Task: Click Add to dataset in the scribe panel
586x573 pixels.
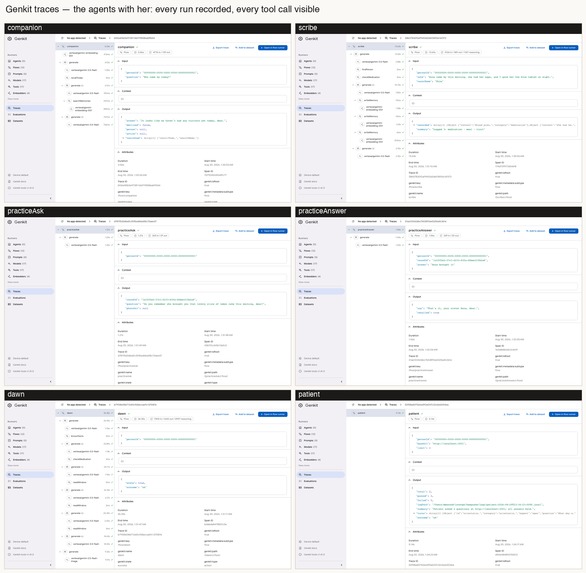Action: [536, 47]
